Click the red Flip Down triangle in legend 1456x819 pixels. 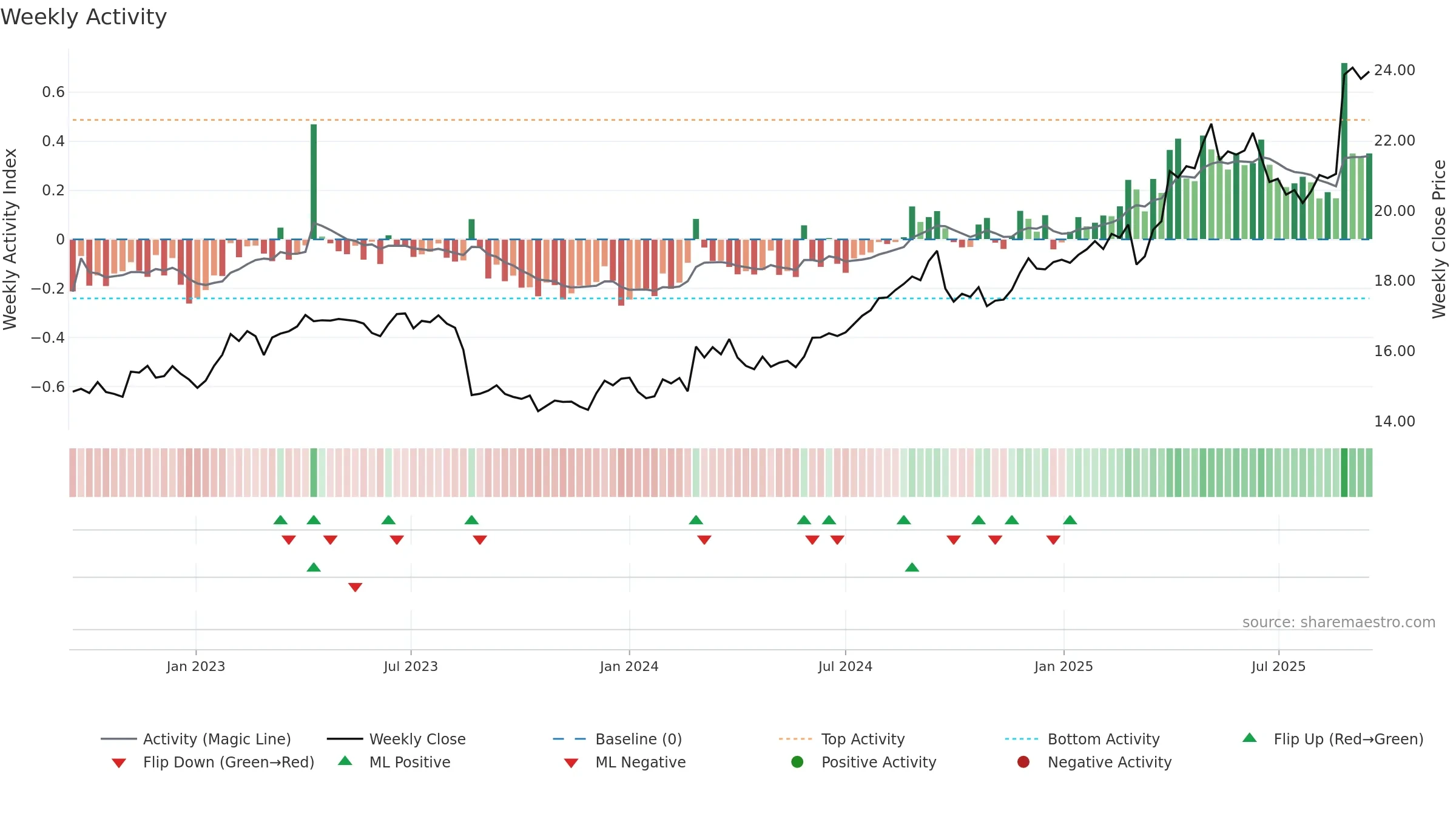pos(119,763)
